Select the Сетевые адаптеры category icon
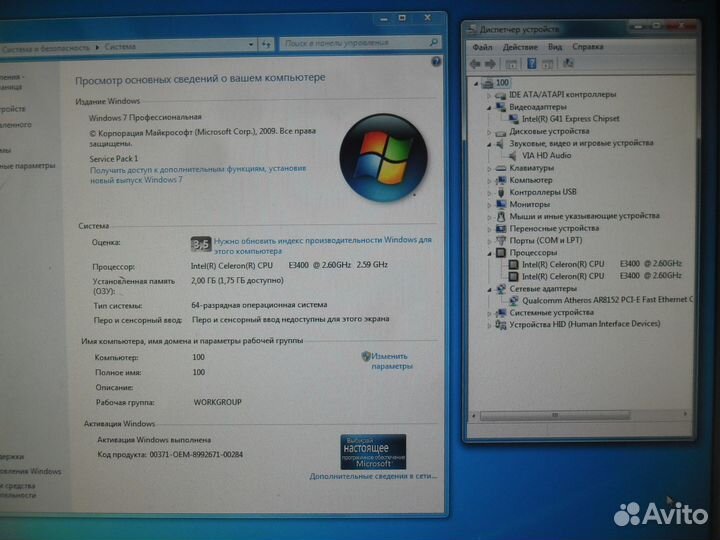 click(x=501, y=289)
